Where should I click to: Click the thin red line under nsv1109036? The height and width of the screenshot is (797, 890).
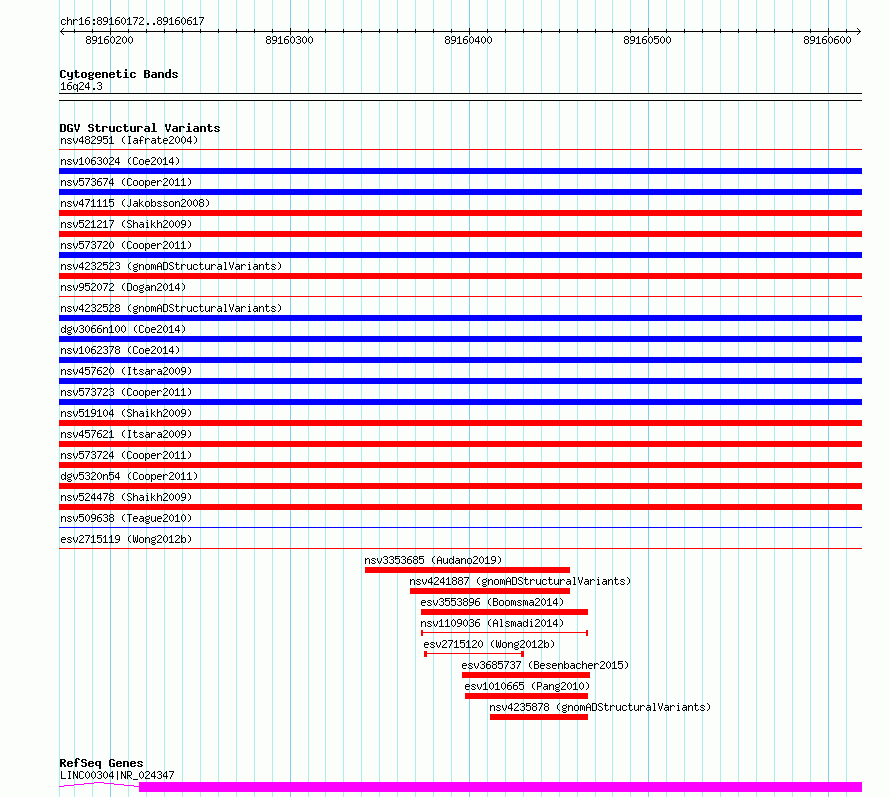504,633
